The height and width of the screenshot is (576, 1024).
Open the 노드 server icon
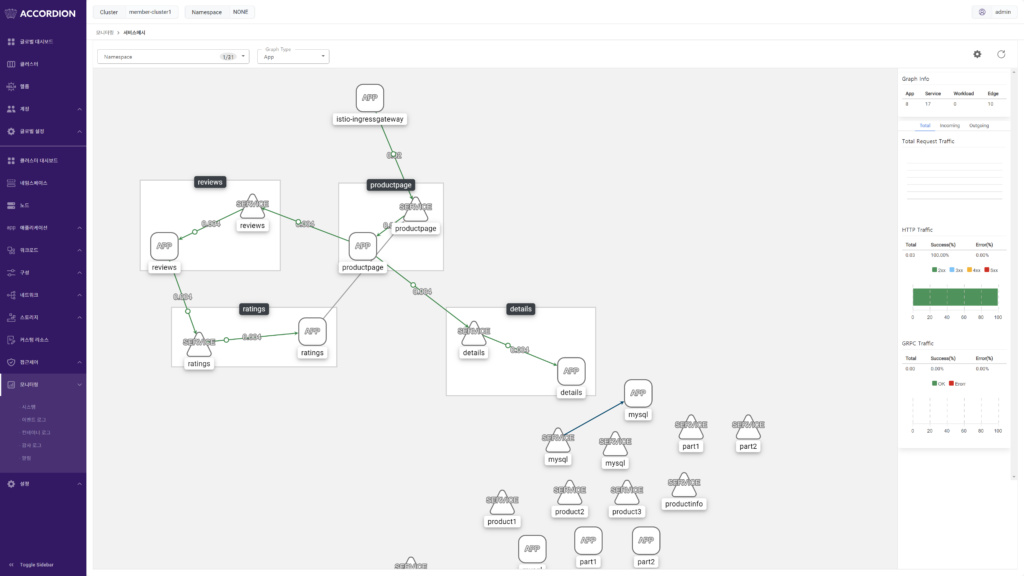[x=11, y=205]
